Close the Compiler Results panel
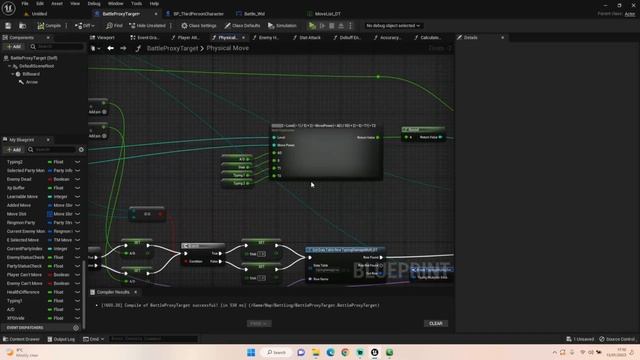The height and width of the screenshot is (360, 640). point(136,292)
